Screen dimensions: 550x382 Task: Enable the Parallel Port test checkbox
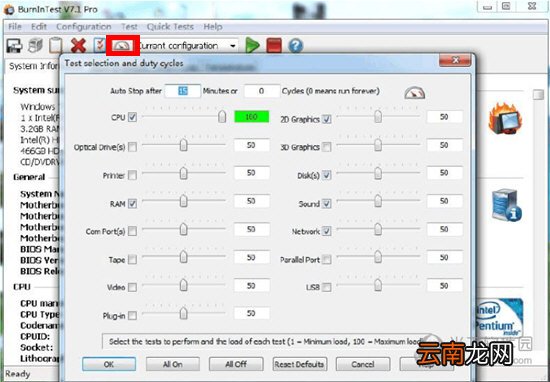point(327,260)
